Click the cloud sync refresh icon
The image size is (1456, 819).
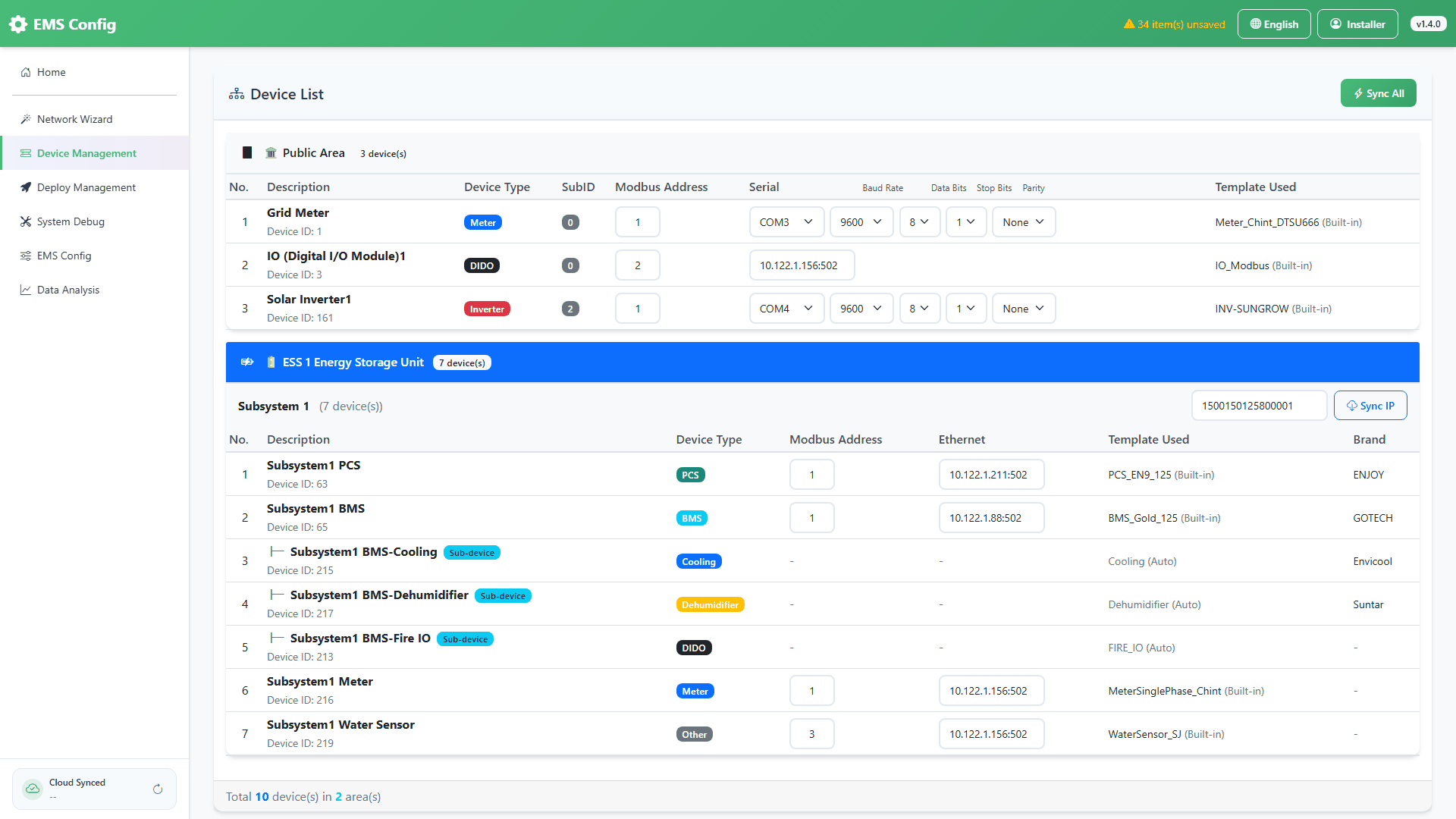coord(158,789)
